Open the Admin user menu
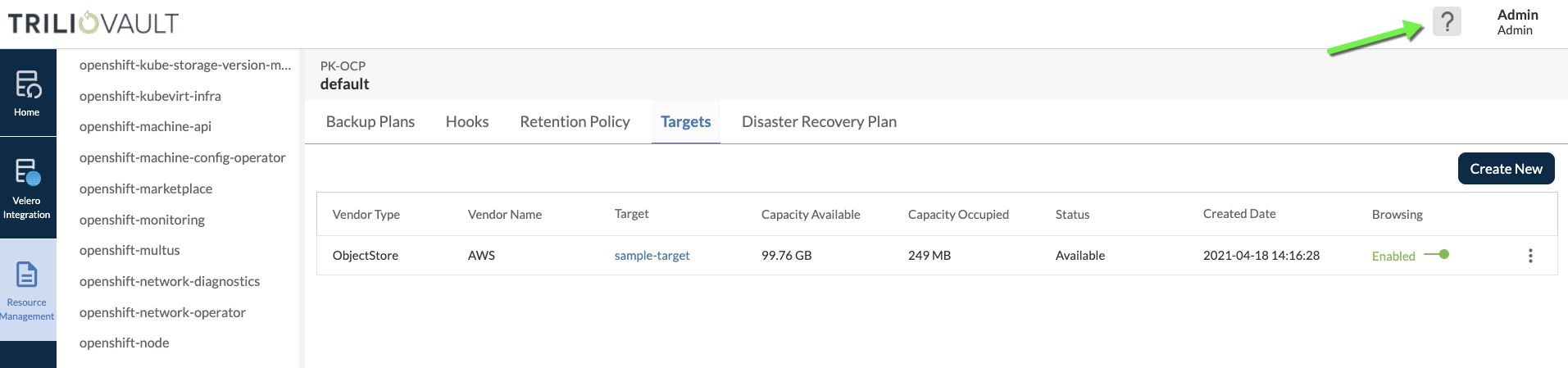The height and width of the screenshot is (368, 1568). [1516, 22]
